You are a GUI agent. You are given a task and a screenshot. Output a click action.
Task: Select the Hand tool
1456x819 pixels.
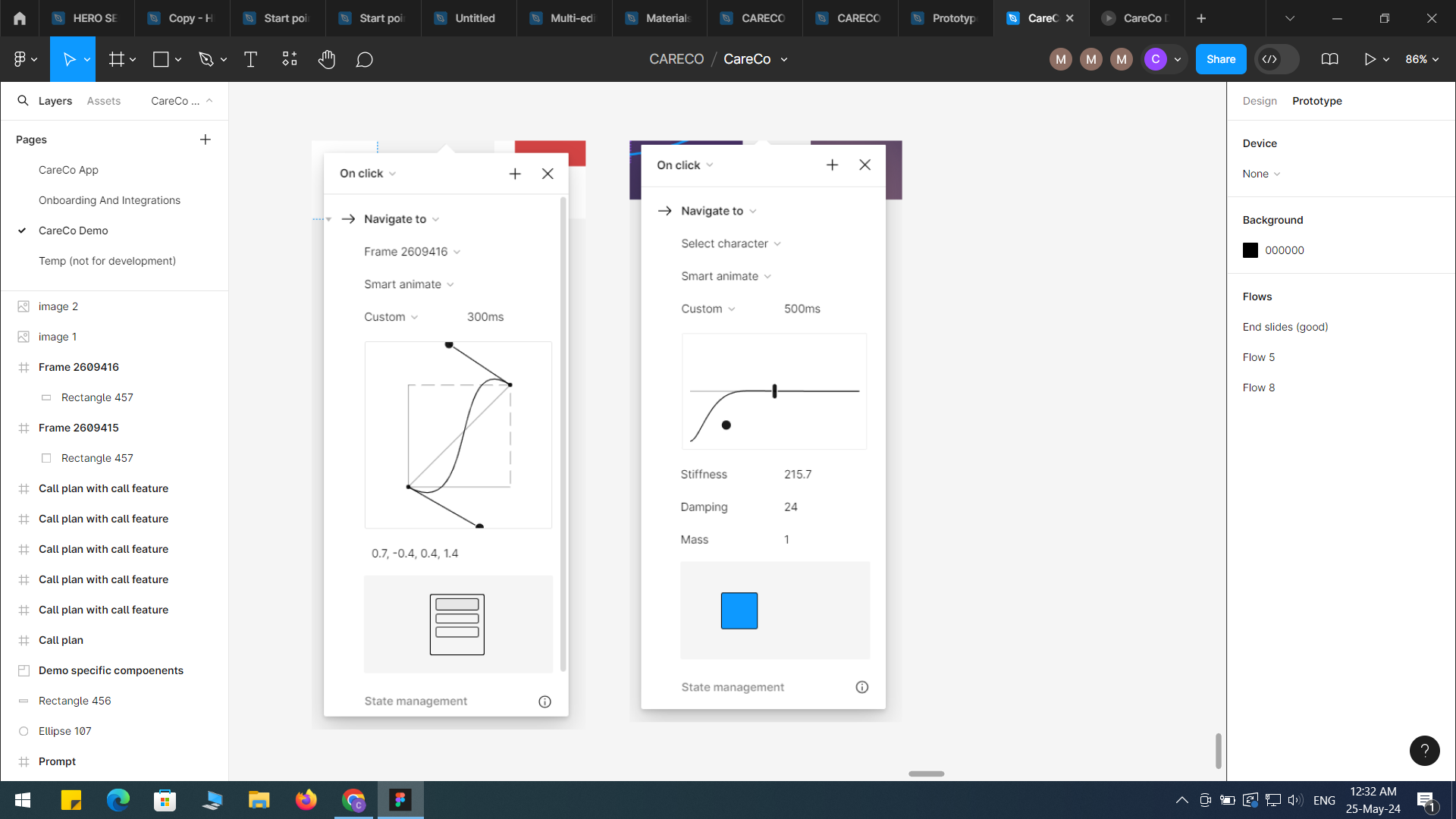(327, 59)
